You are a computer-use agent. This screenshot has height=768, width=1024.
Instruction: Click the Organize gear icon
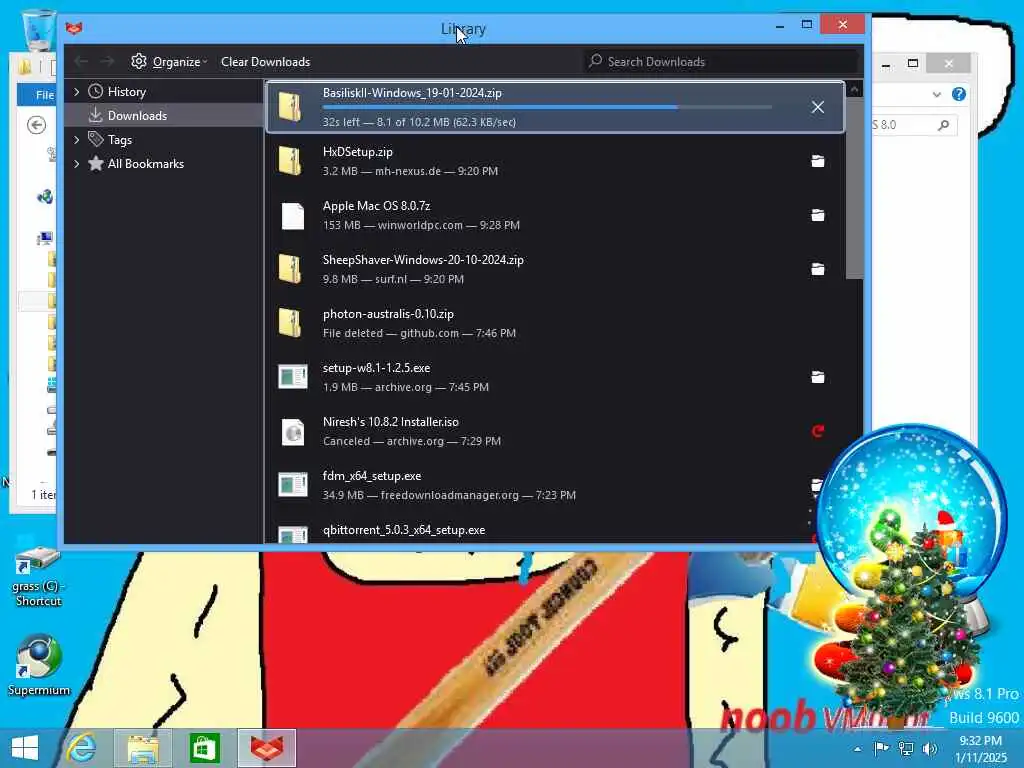coord(138,61)
